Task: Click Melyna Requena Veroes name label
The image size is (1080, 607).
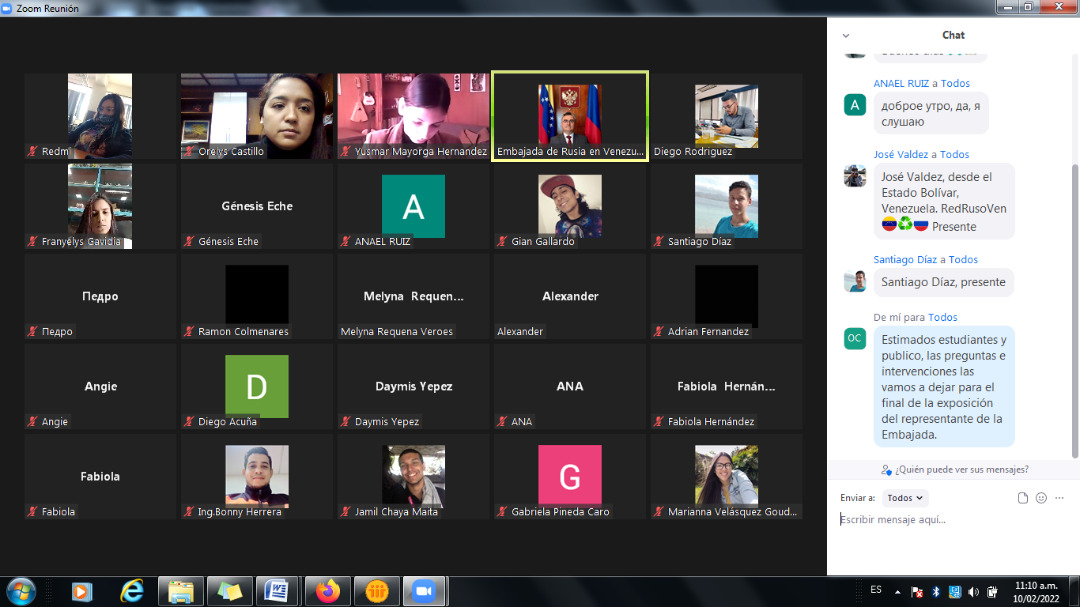Action: coord(397,332)
